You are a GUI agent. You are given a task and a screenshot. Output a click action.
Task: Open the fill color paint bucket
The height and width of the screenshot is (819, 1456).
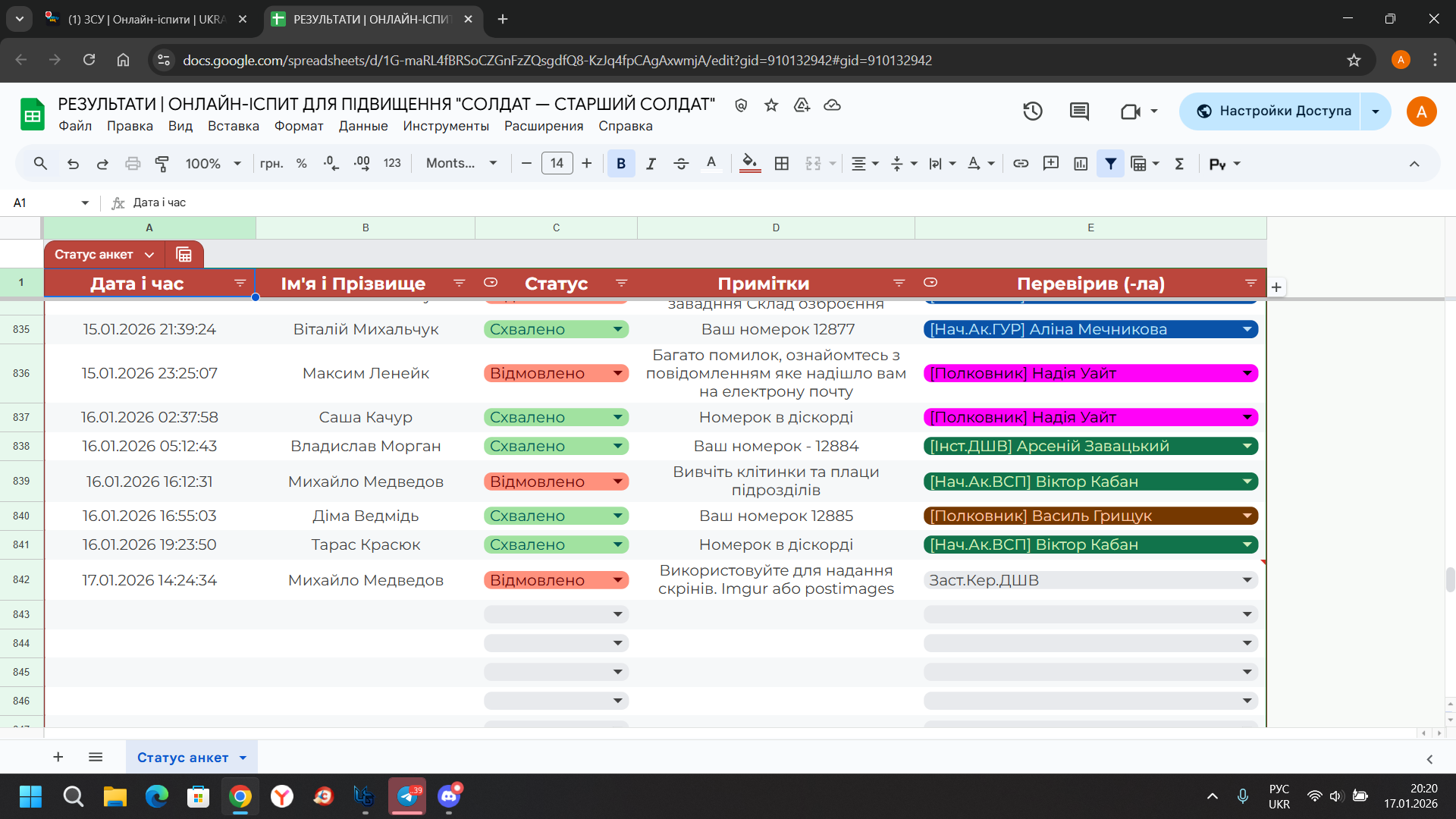(749, 162)
